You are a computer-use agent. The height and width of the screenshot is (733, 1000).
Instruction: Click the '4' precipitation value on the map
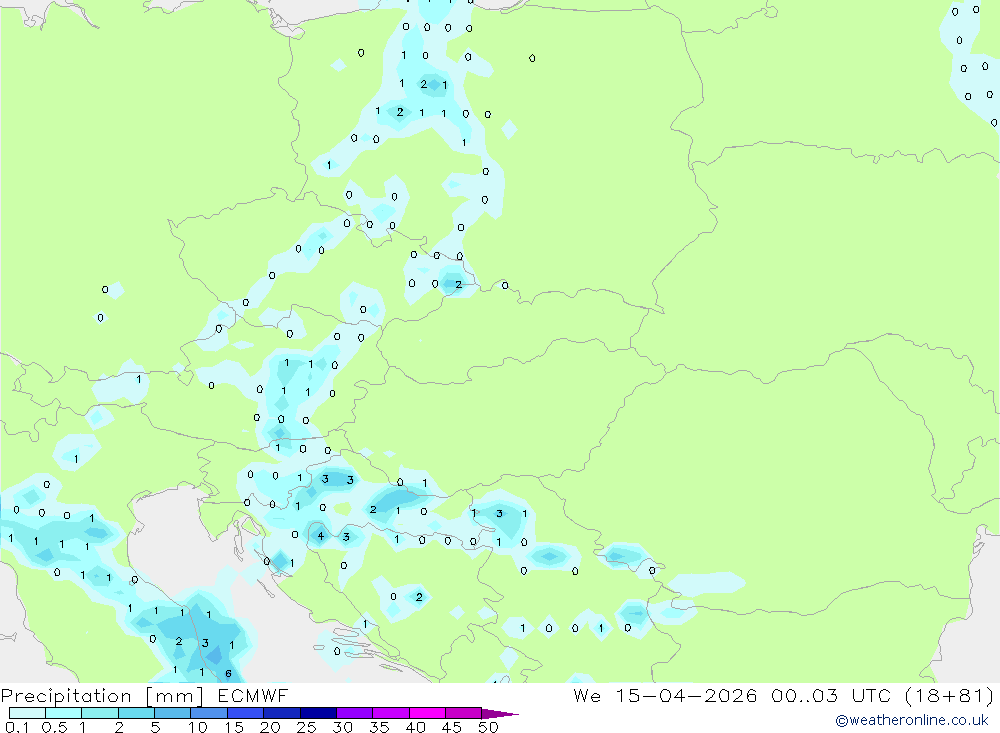tap(321, 536)
